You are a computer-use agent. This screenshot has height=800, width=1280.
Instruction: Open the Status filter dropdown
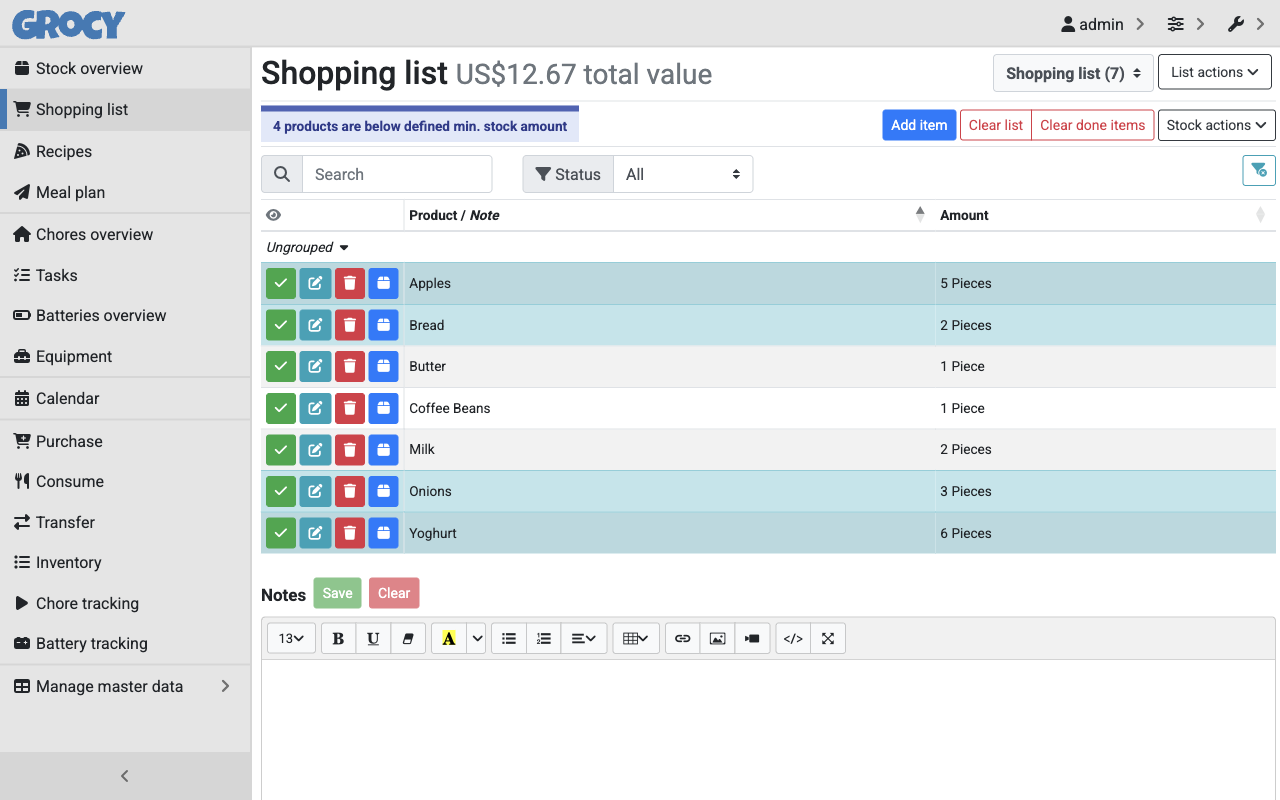[683, 174]
